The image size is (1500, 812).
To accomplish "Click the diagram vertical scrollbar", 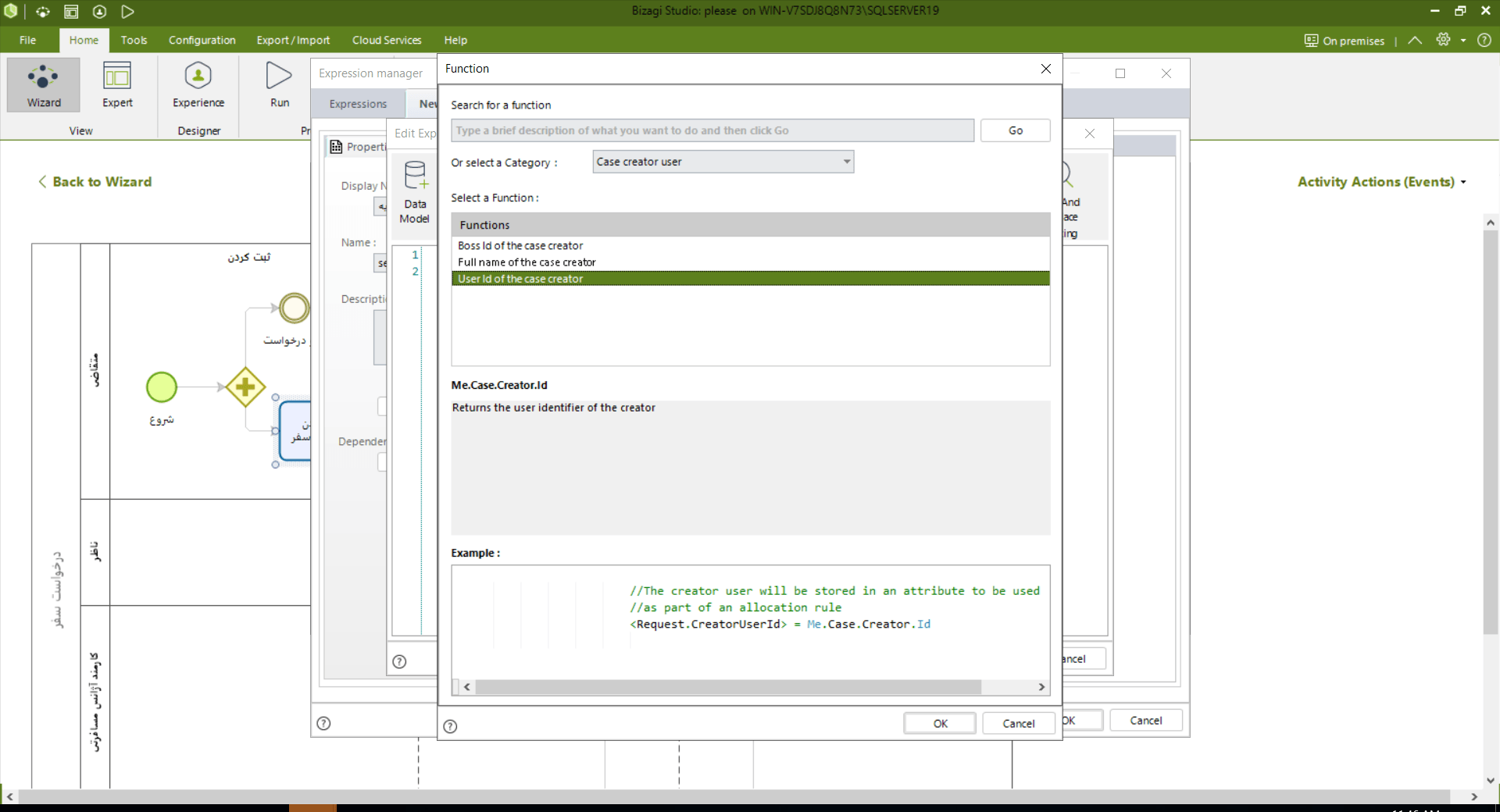I will pyautogui.click(x=1491, y=432).
